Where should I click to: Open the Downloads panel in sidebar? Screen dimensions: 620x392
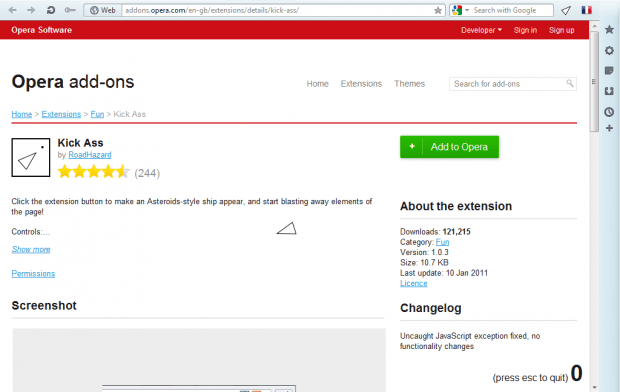609,91
